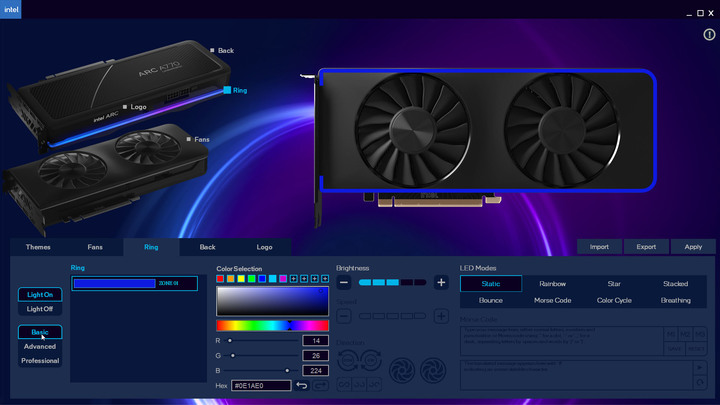Image resolution: width=720 pixels, height=405 pixels.
Task: Set LED mode to Rainbow
Action: pyautogui.click(x=552, y=284)
